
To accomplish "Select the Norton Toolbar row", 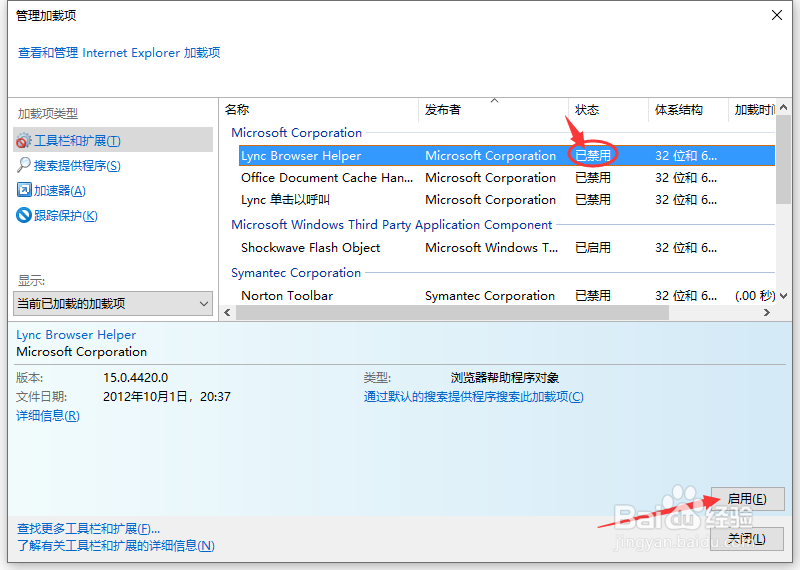I will [507, 295].
